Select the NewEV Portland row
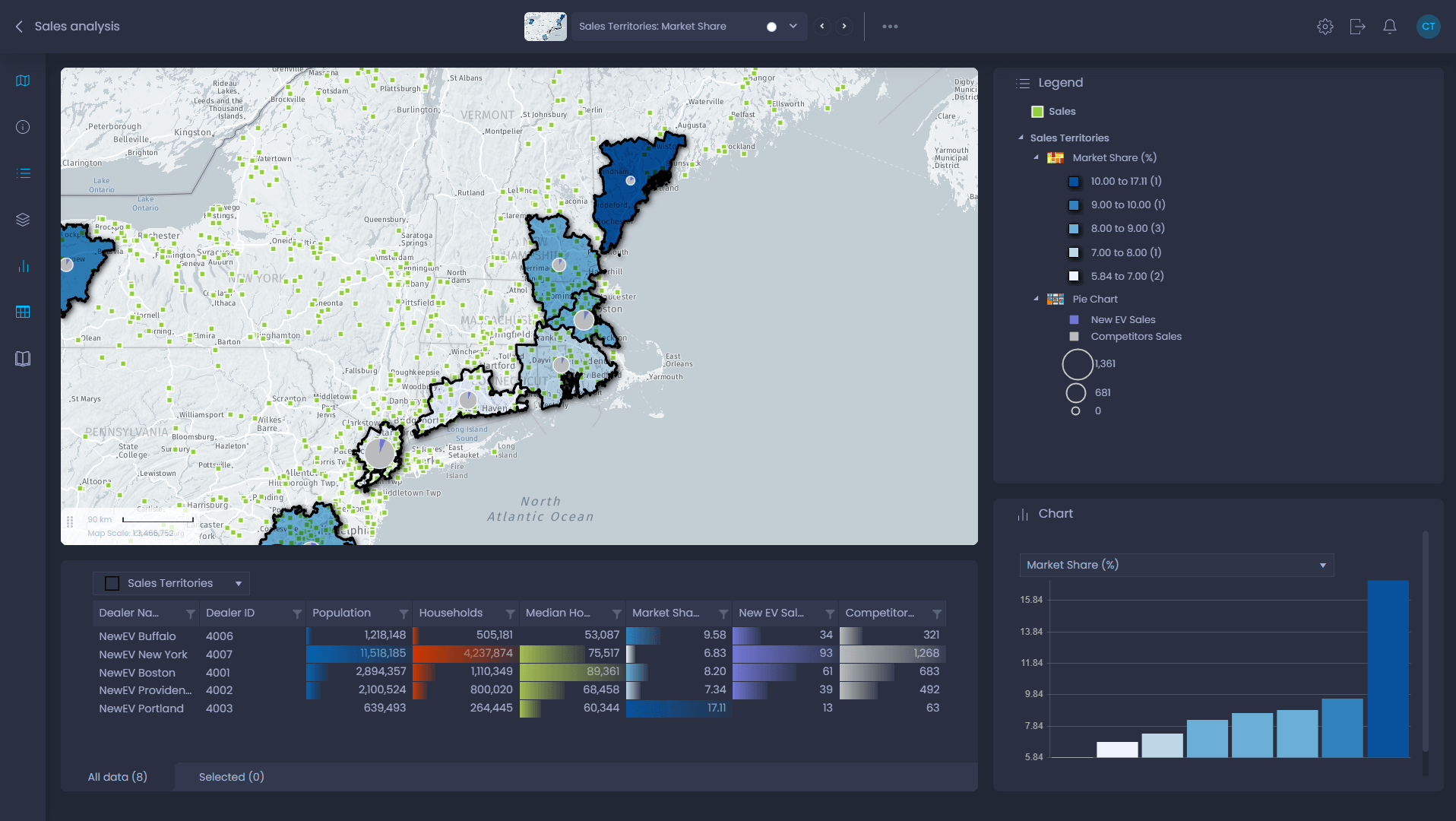1456x821 pixels. click(519, 708)
